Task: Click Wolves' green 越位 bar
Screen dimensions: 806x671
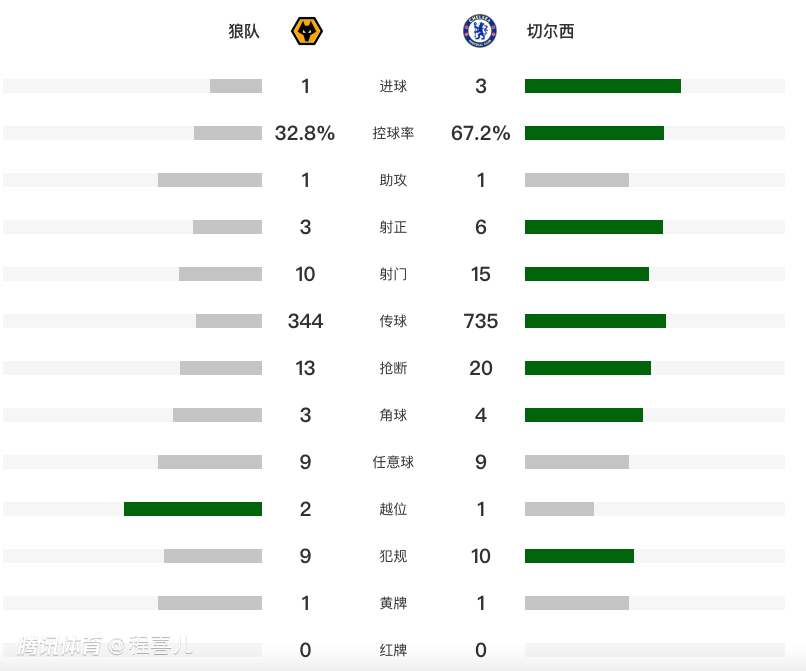Action: [193, 509]
